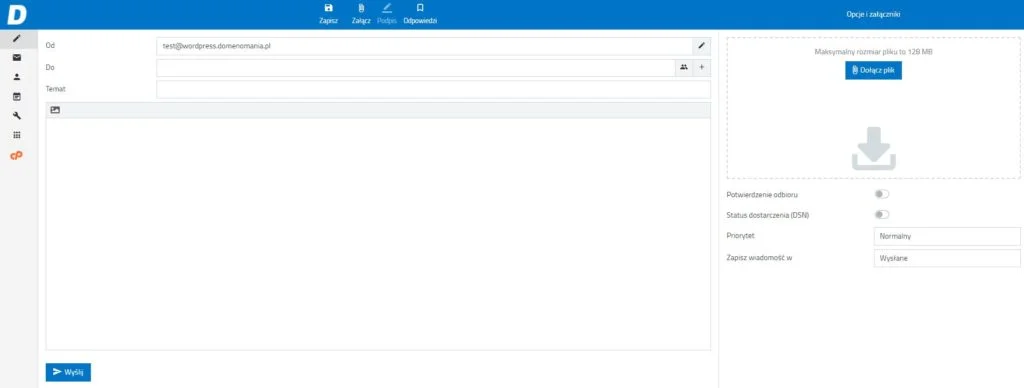Open calendar sidebar icon
Viewport: 1024px width, 388px height.
(17, 97)
